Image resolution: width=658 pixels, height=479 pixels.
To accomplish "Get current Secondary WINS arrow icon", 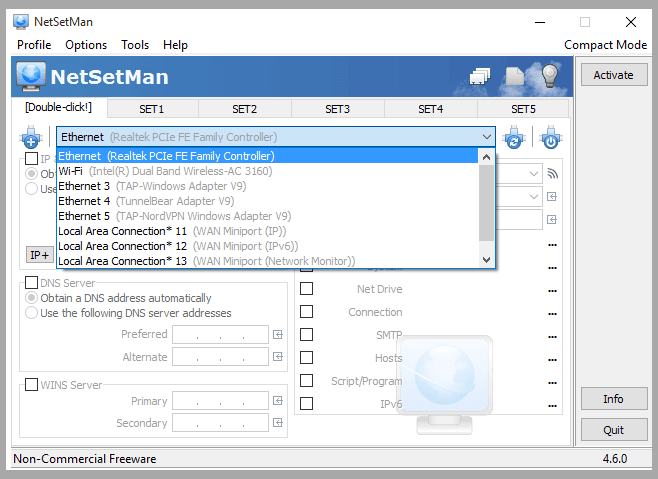I will pos(278,422).
